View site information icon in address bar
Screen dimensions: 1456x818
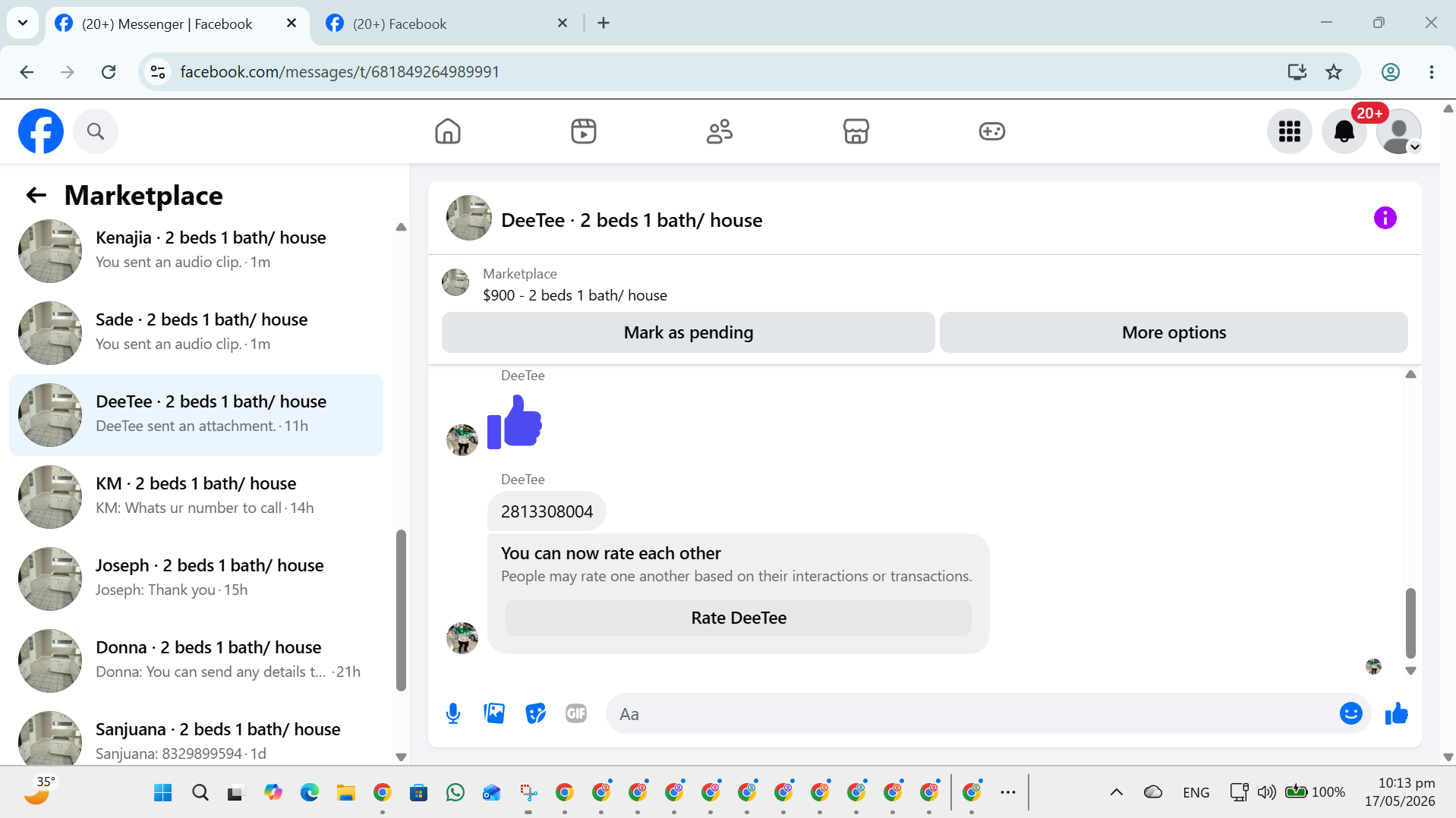158,72
